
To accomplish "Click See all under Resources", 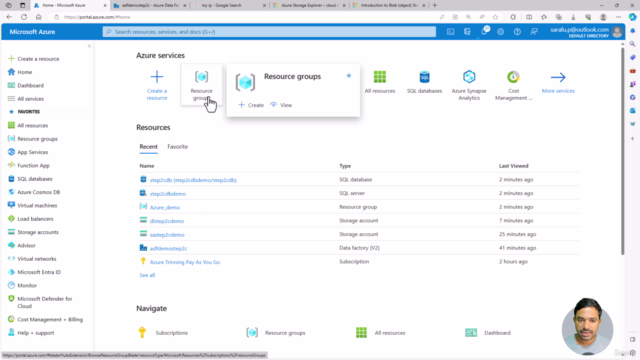I will coord(147,275).
